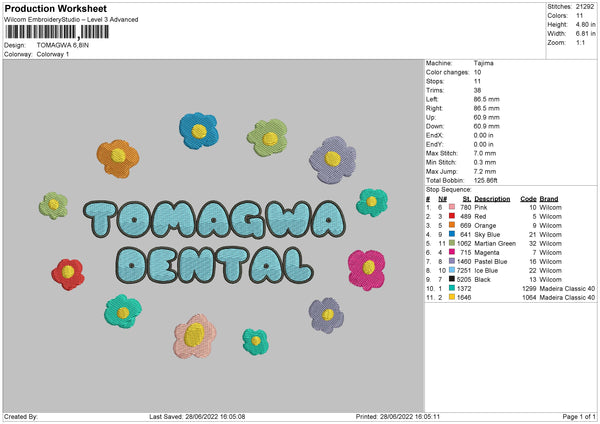Select the Sky Blue thread swatch
The width and height of the screenshot is (600, 424).
452,234
